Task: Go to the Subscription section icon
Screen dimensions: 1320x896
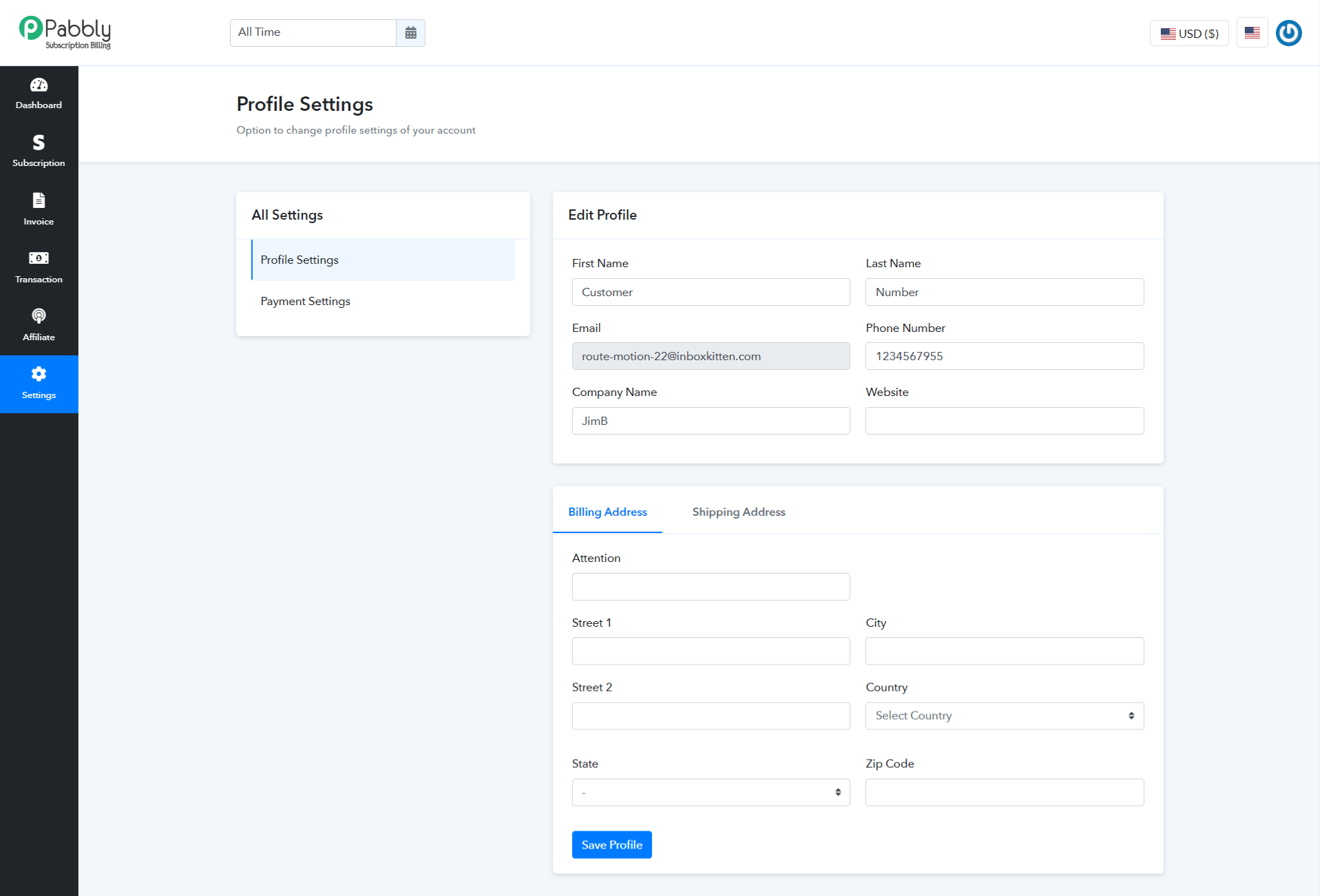Action: coord(39,143)
